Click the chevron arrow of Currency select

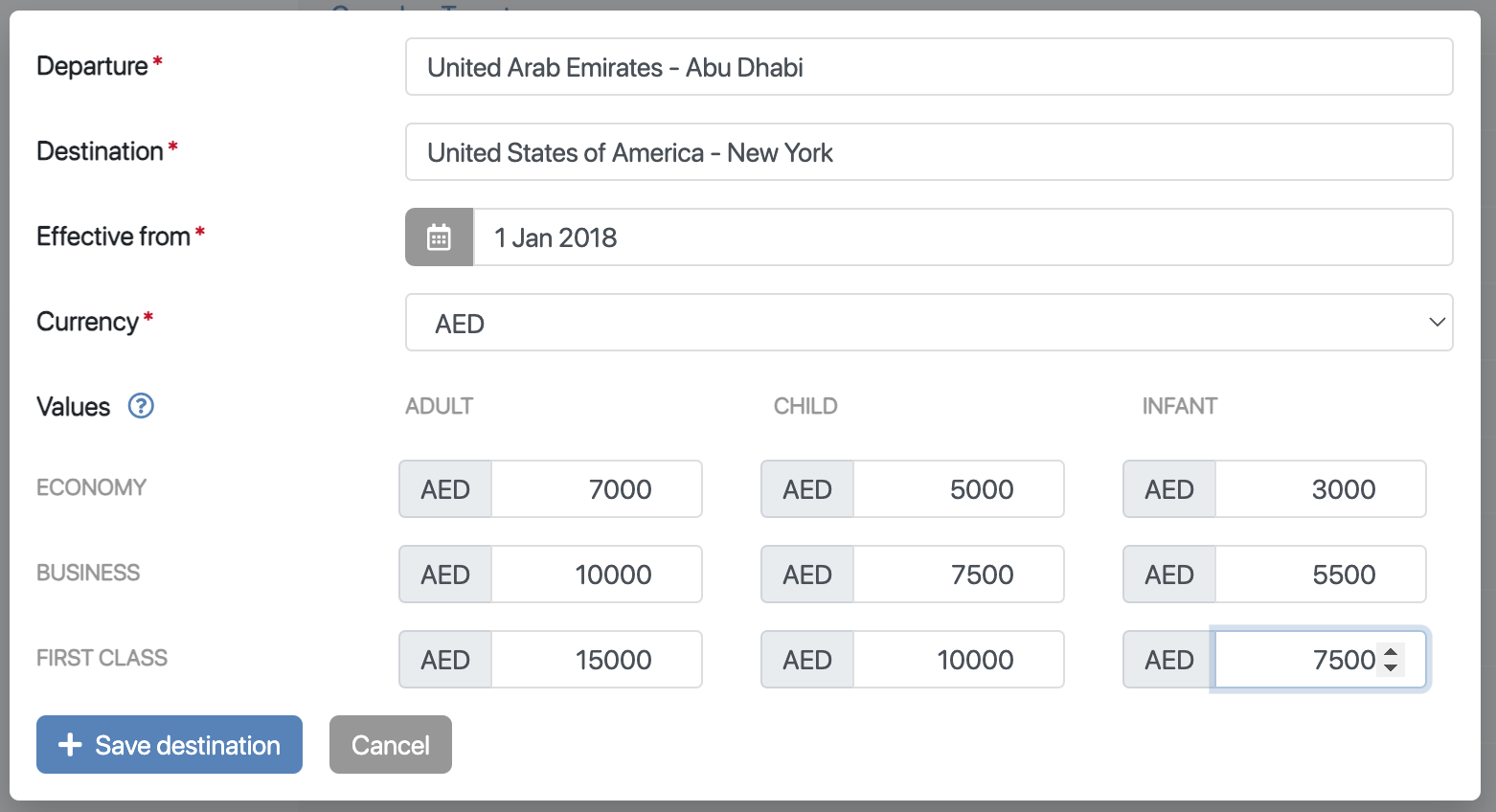click(1437, 323)
